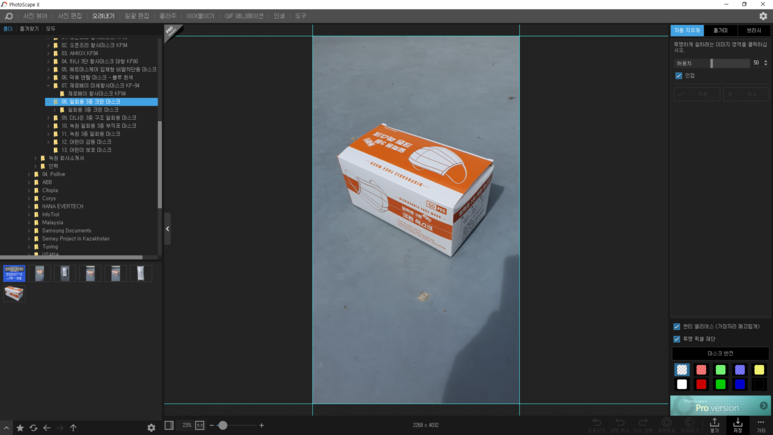Collapse the selected 08 folder node

click(x=48, y=102)
